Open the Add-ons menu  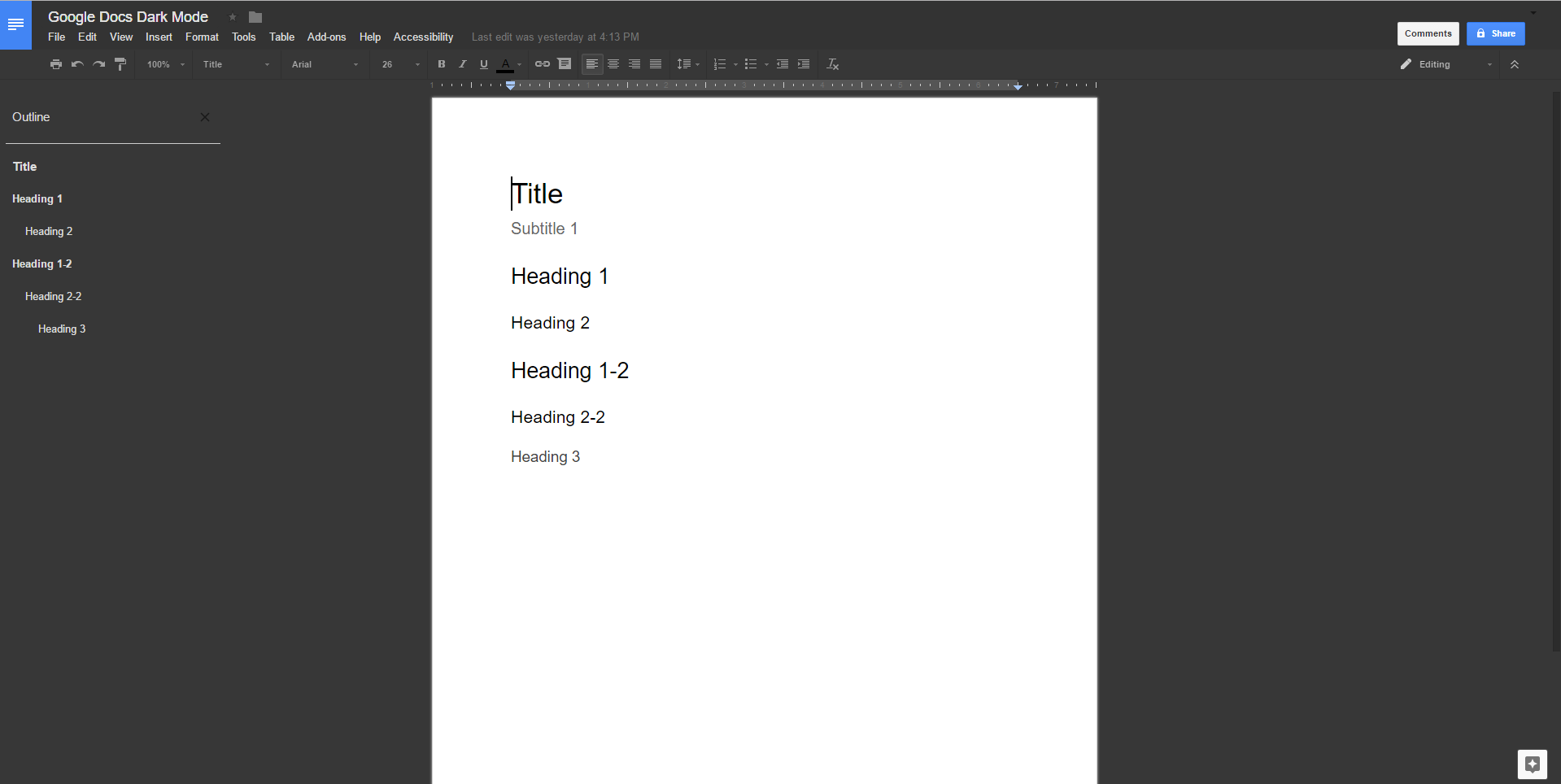pyautogui.click(x=326, y=37)
